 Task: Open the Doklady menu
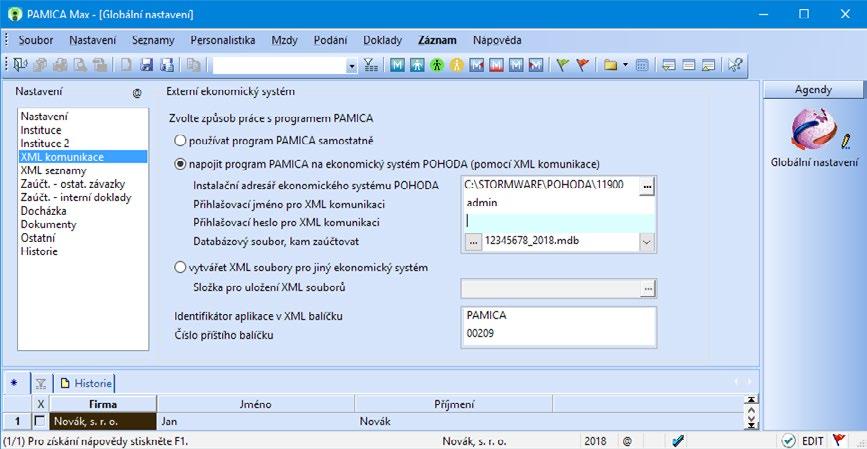(x=383, y=40)
